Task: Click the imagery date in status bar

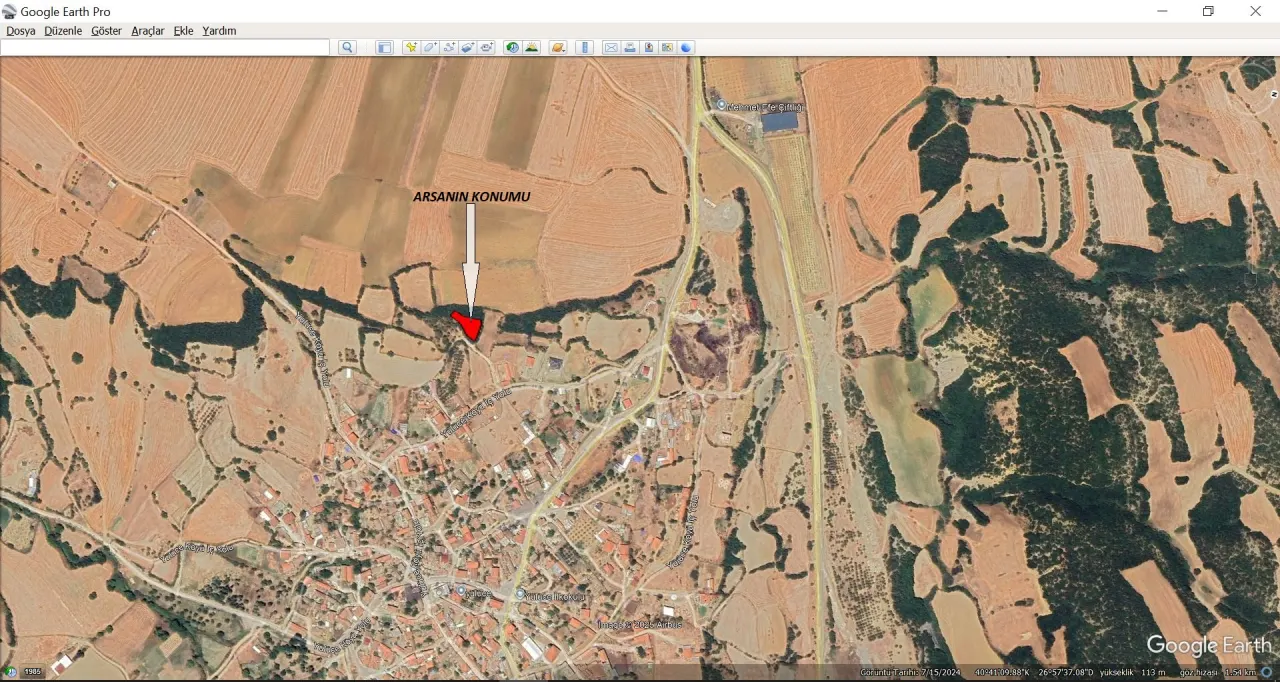Action: pyautogui.click(x=911, y=672)
